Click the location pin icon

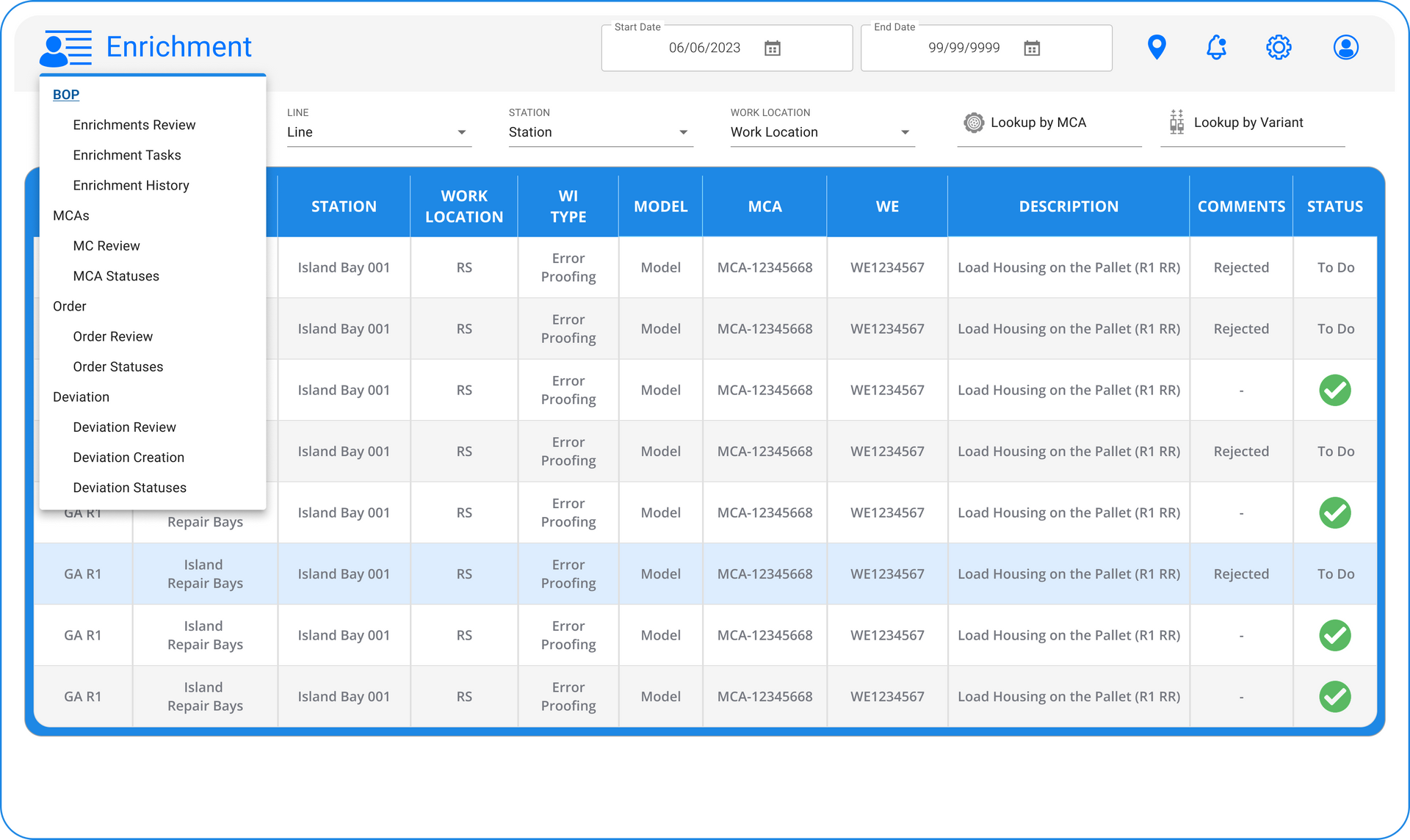1157,48
